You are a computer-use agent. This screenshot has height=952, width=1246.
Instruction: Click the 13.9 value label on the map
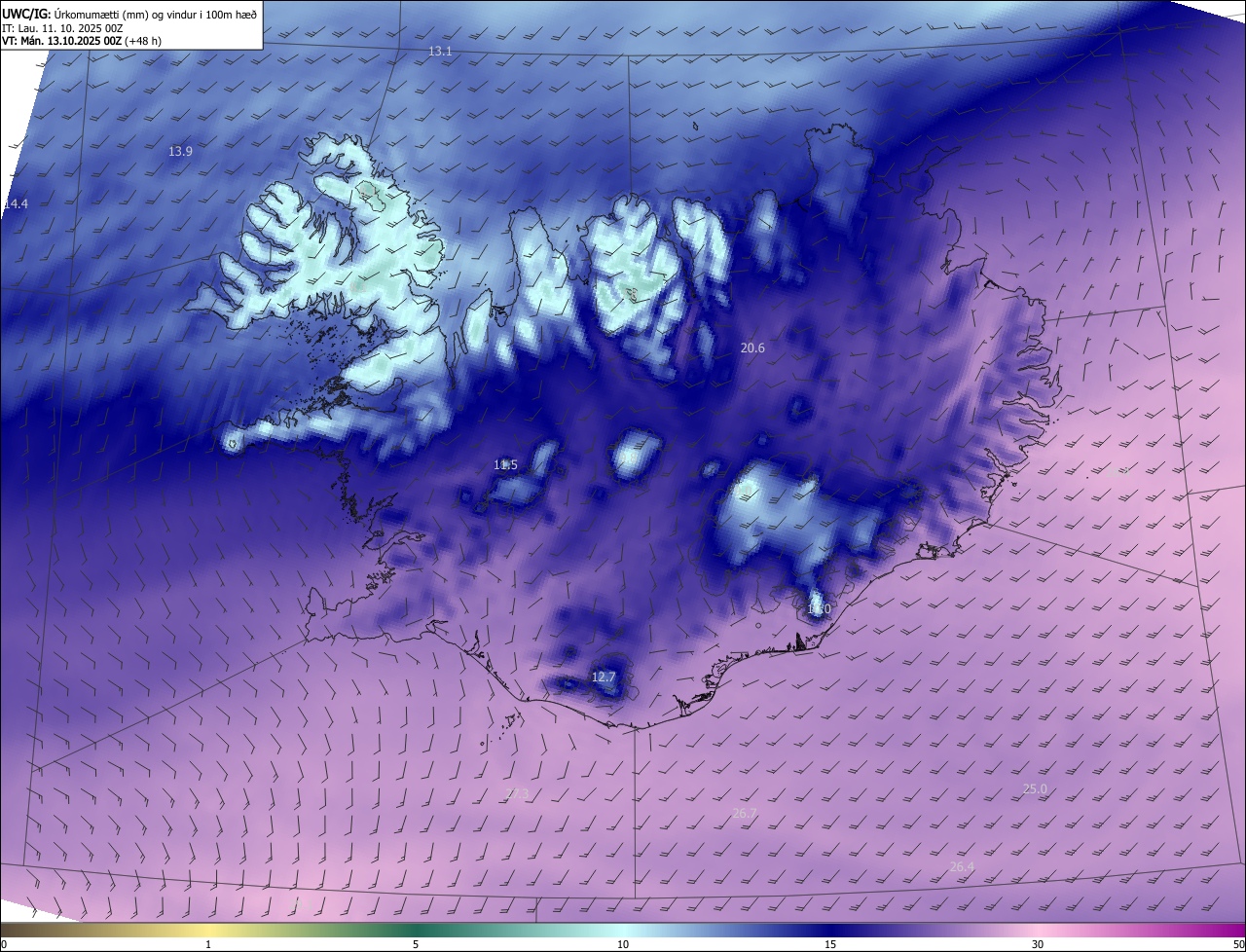click(180, 151)
